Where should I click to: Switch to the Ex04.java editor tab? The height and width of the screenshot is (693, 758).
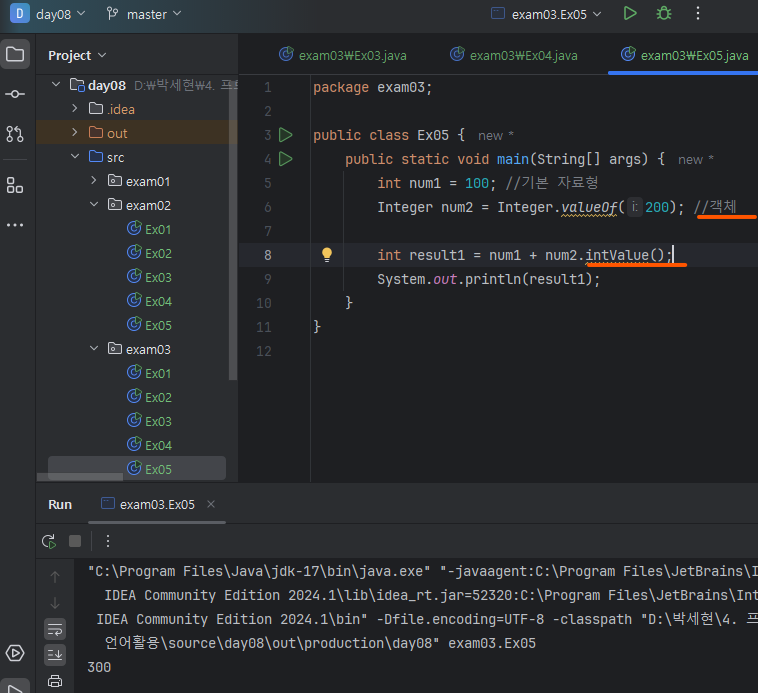tap(513, 55)
